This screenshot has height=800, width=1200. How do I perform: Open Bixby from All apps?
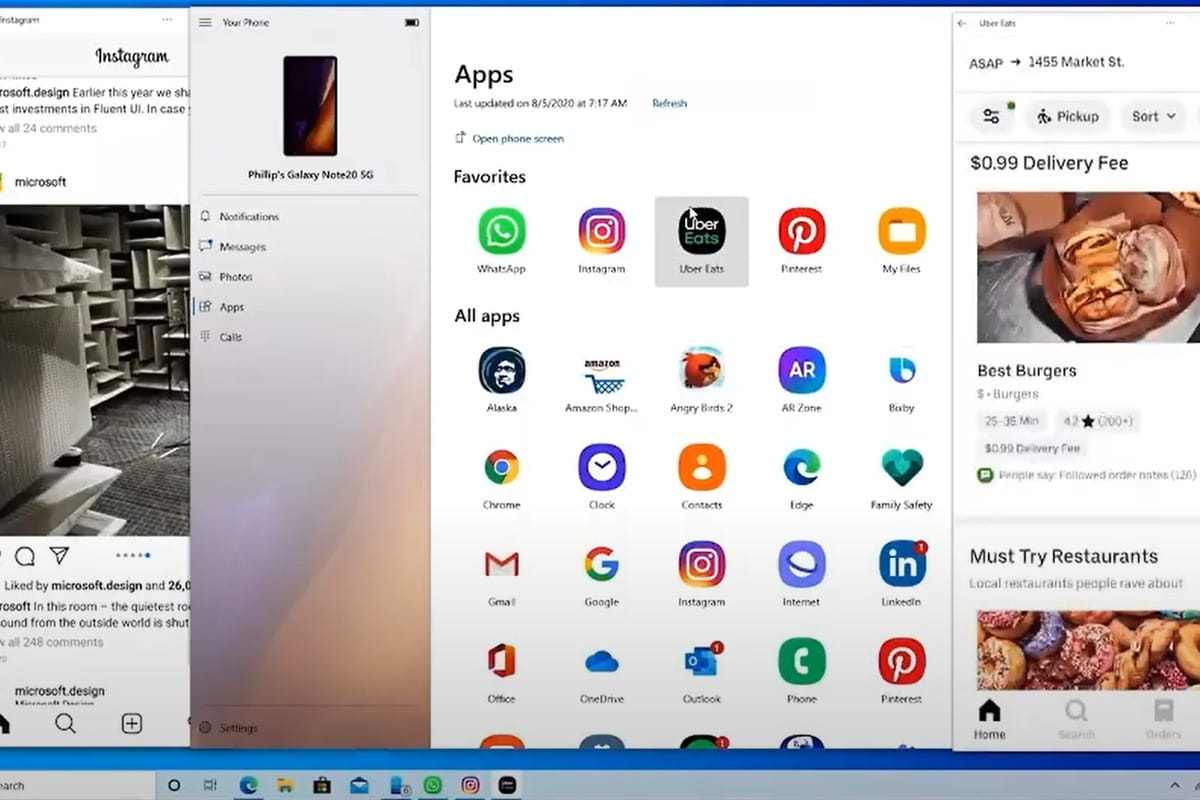click(901, 368)
